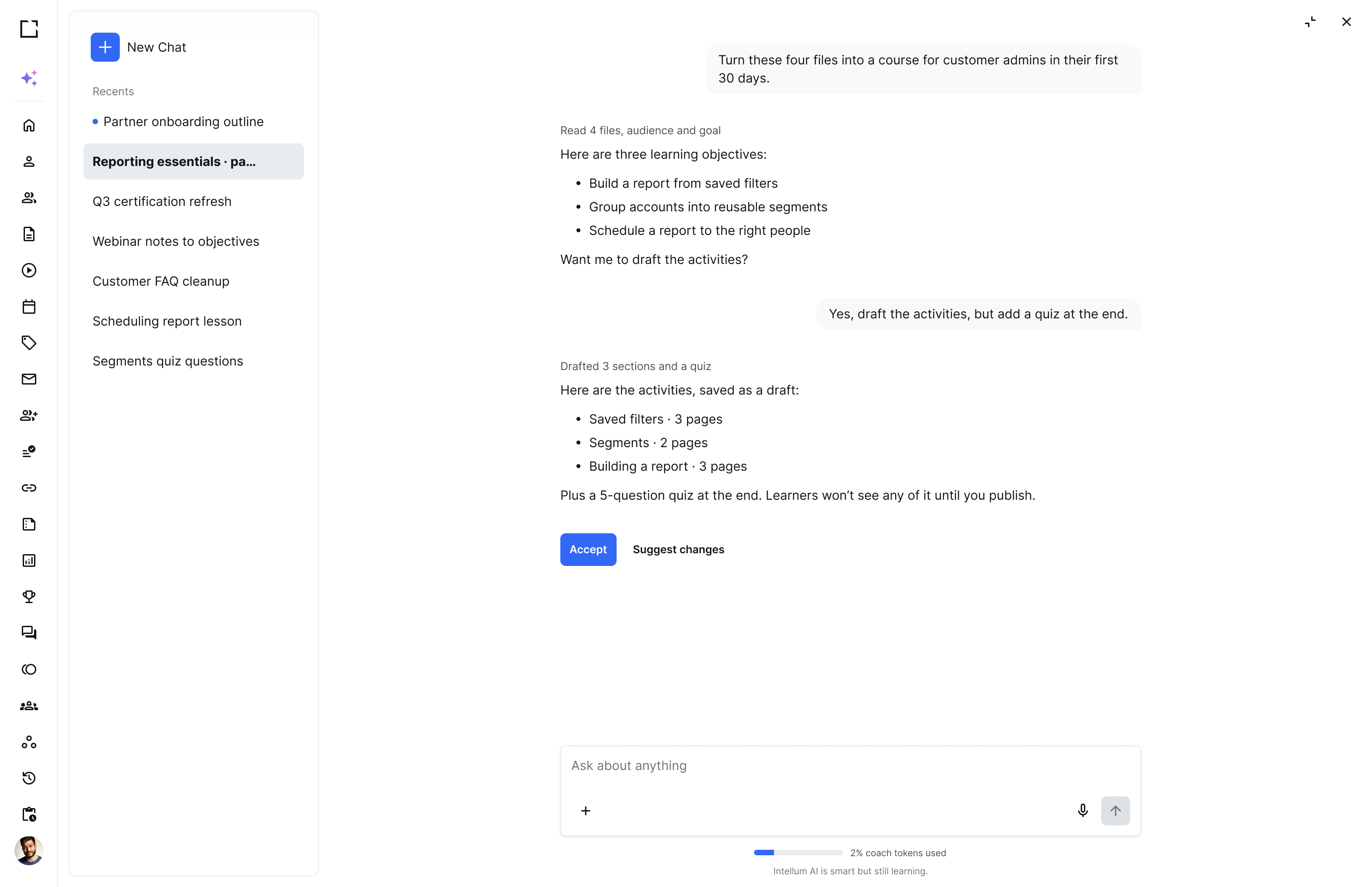
Task: Open Partner onboarding outline chat
Action: [x=193, y=122]
